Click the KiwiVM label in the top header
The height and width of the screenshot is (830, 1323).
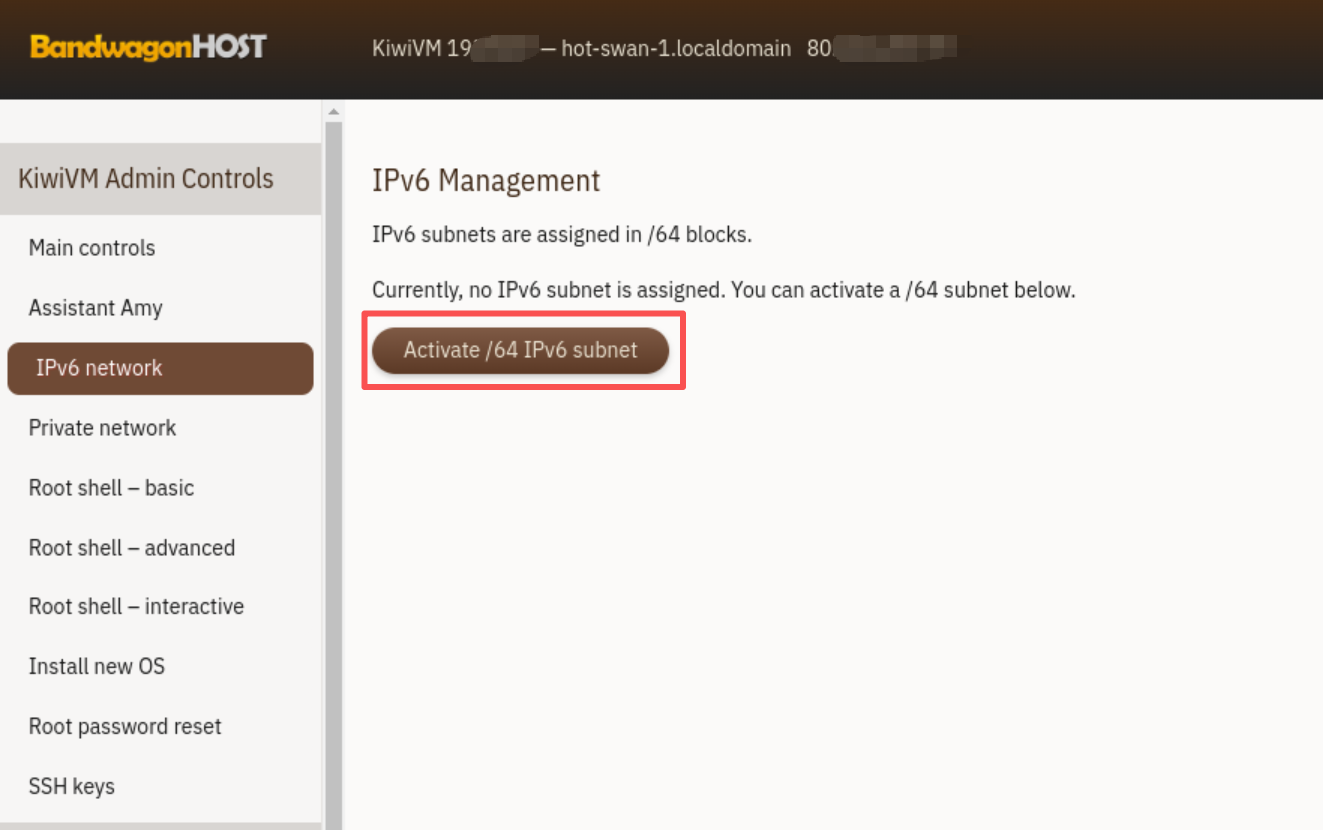406,48
